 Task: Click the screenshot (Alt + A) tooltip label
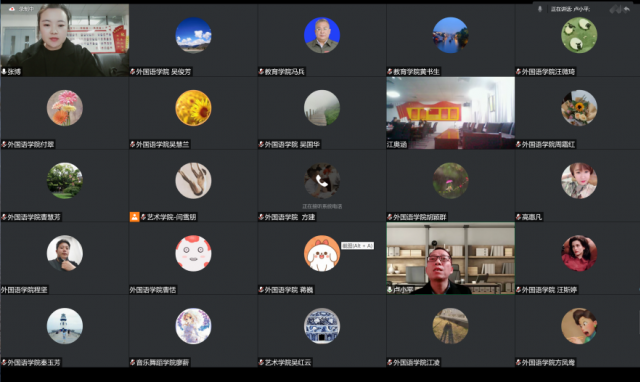(x=358, y=246)
